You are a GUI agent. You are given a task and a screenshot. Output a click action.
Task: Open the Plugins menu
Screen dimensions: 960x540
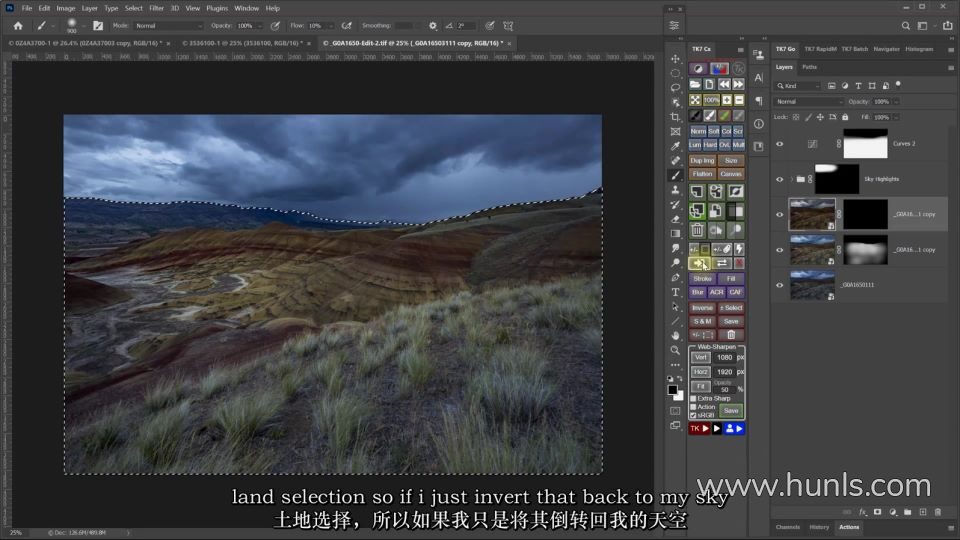217,8
